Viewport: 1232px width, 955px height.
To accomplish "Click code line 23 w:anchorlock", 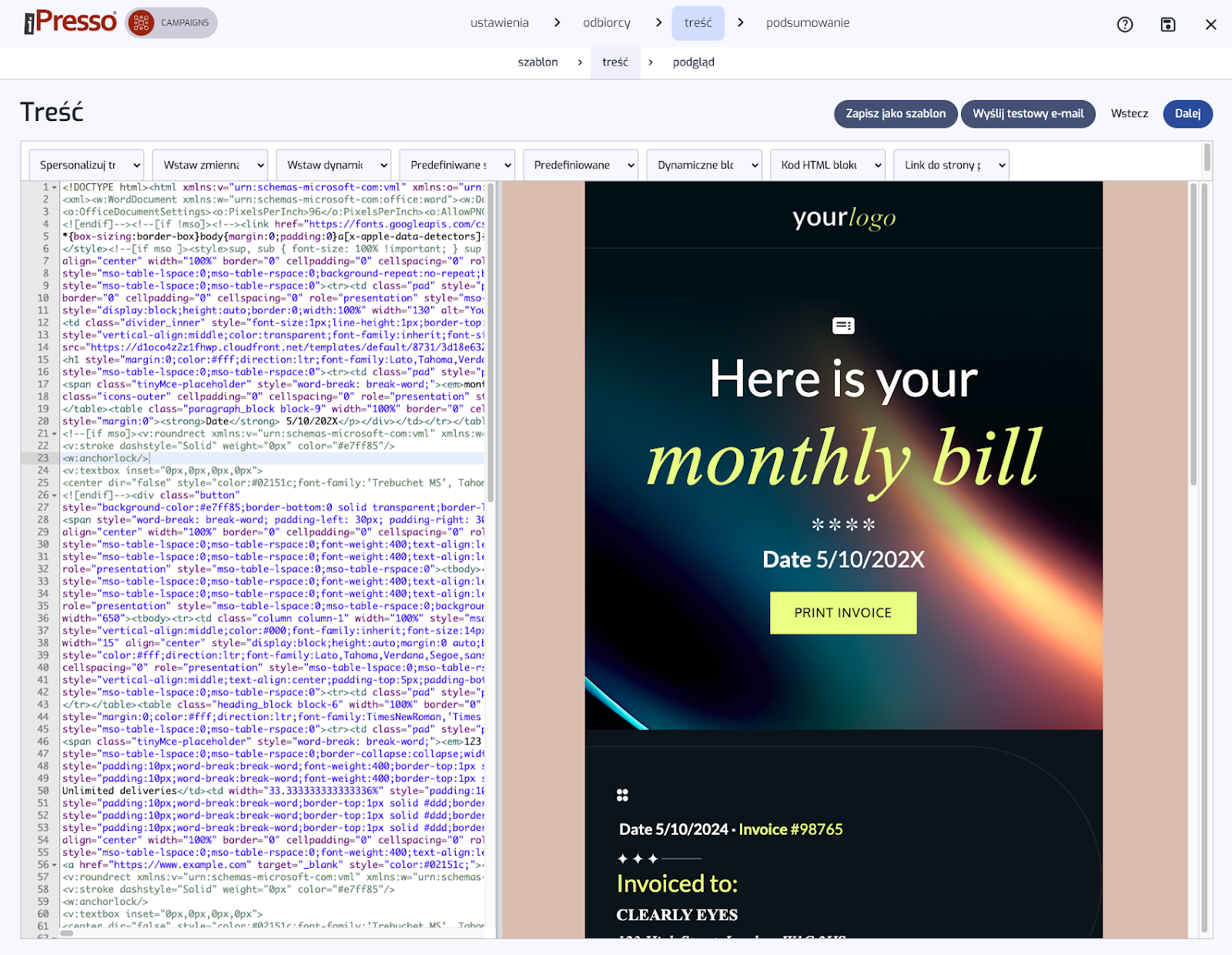I will 105,458.
